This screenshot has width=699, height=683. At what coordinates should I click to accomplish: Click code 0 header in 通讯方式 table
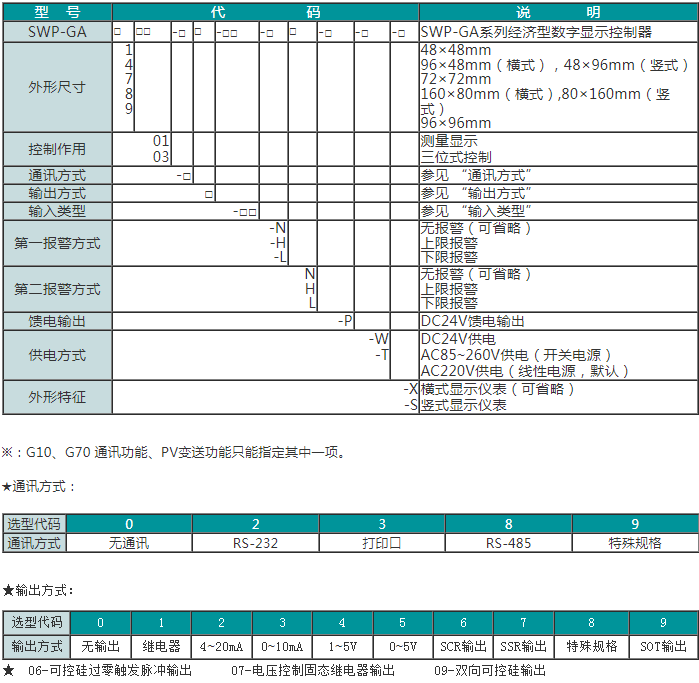129,524
